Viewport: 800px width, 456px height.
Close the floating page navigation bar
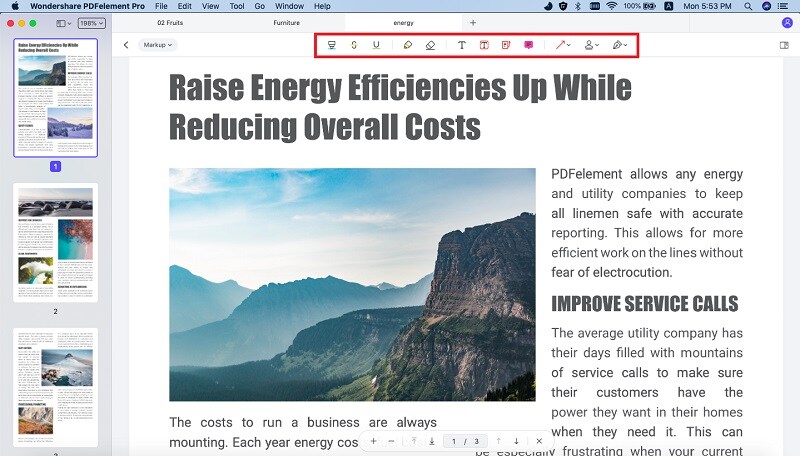[x=539, y=441]
